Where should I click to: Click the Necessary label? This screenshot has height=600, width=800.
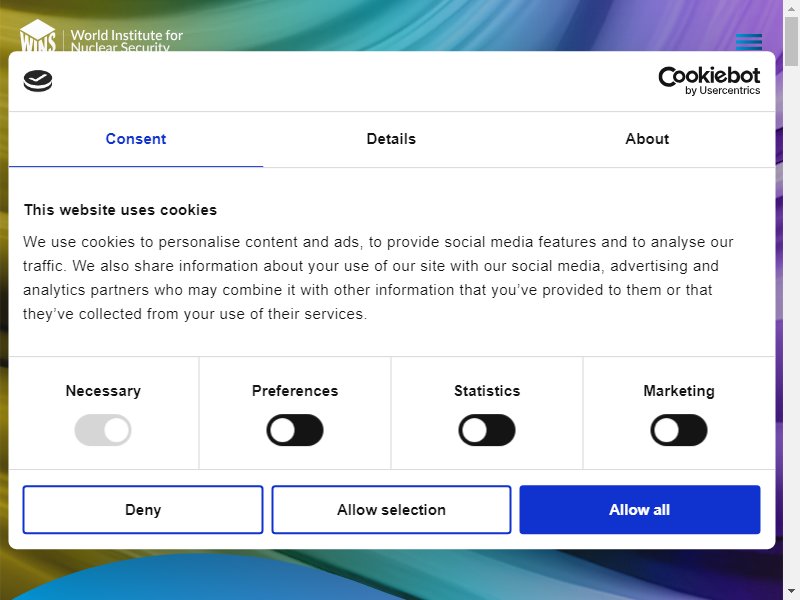coord(103,391)
